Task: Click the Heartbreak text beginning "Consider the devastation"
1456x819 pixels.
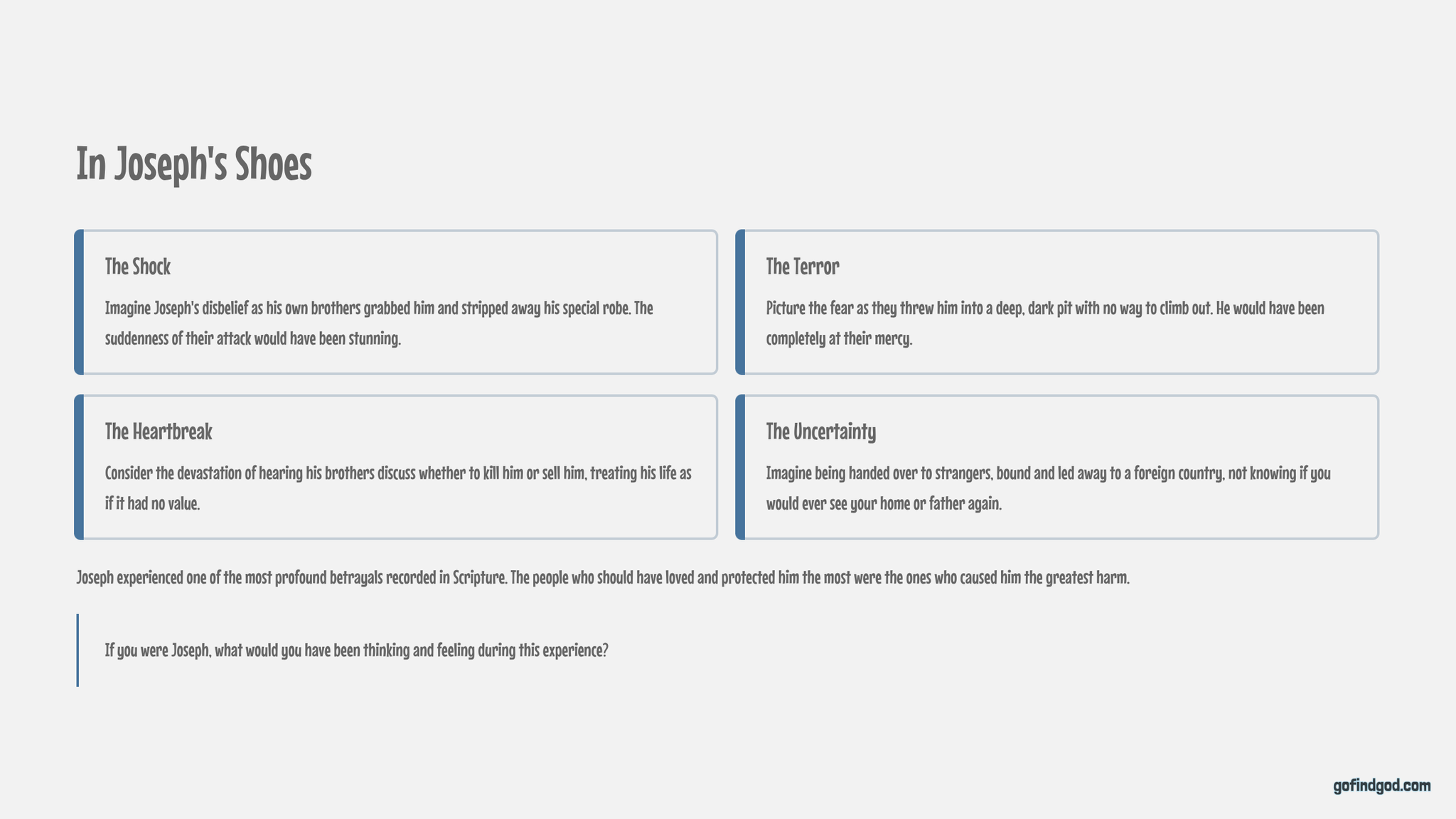Action: (398, 473)
